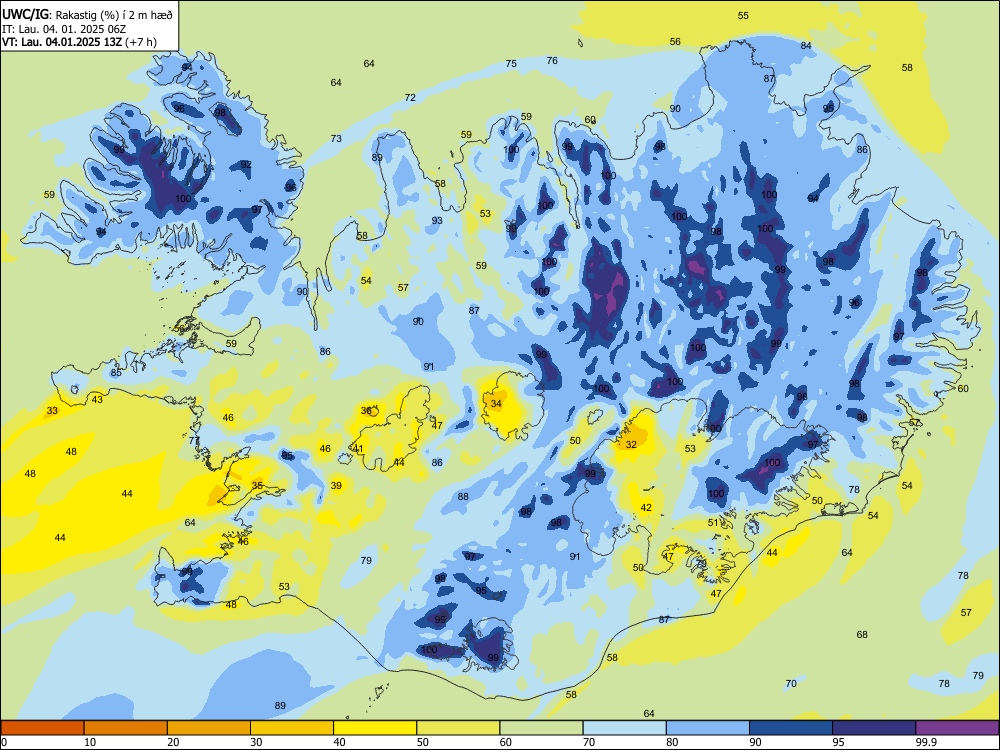Pick the pale yellow 50–60 legend segment
Screen dimensions: 1000x750
(458, 728)
